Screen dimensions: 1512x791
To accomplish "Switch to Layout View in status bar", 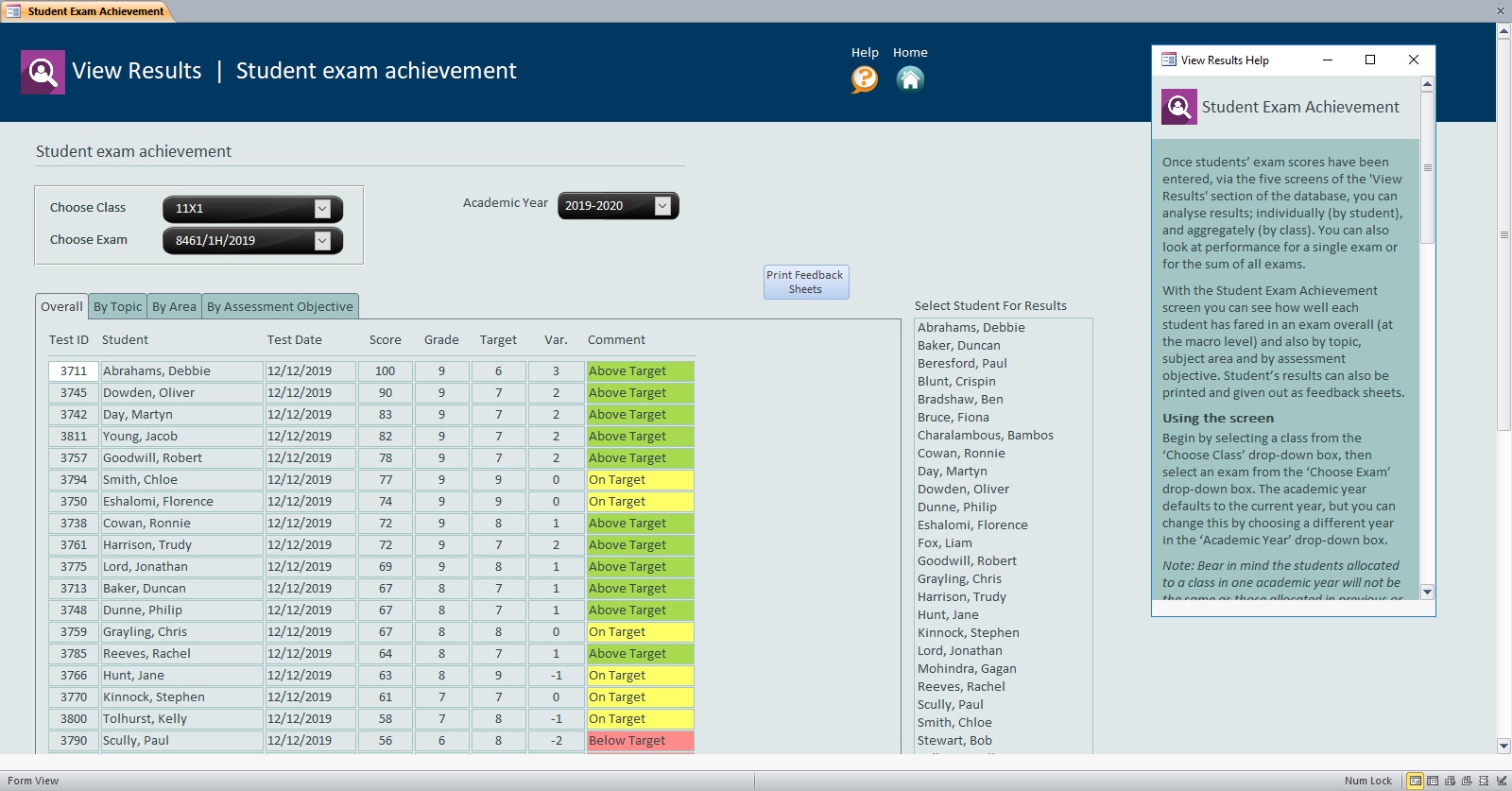I will click(1484, 781).
